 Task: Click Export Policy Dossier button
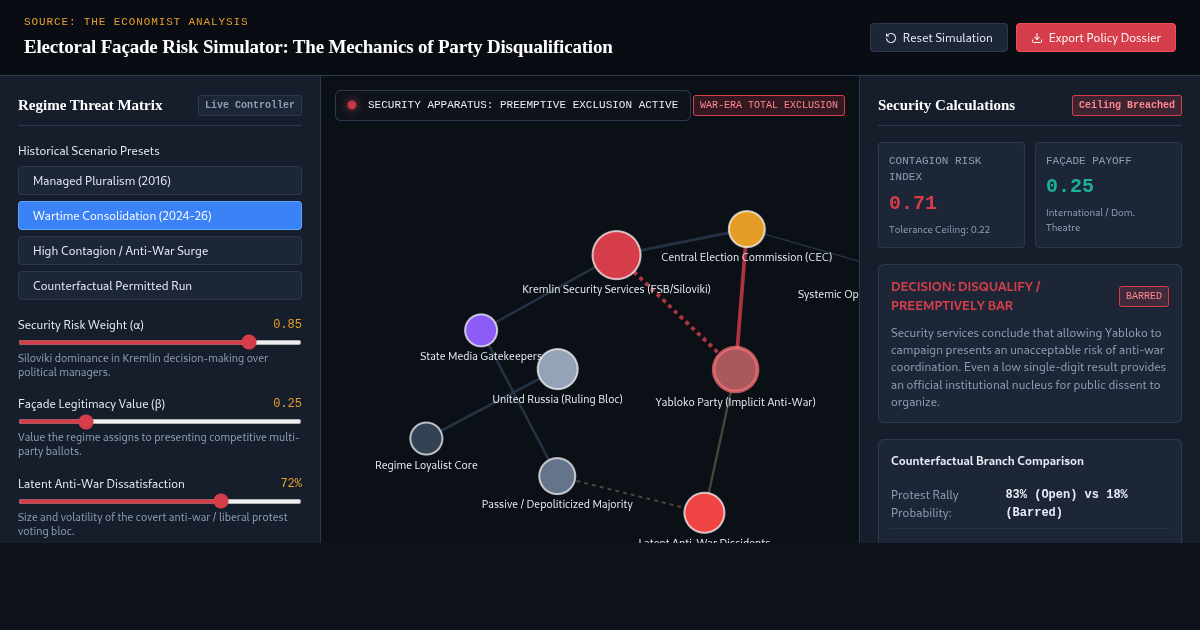pos(1096,38)
